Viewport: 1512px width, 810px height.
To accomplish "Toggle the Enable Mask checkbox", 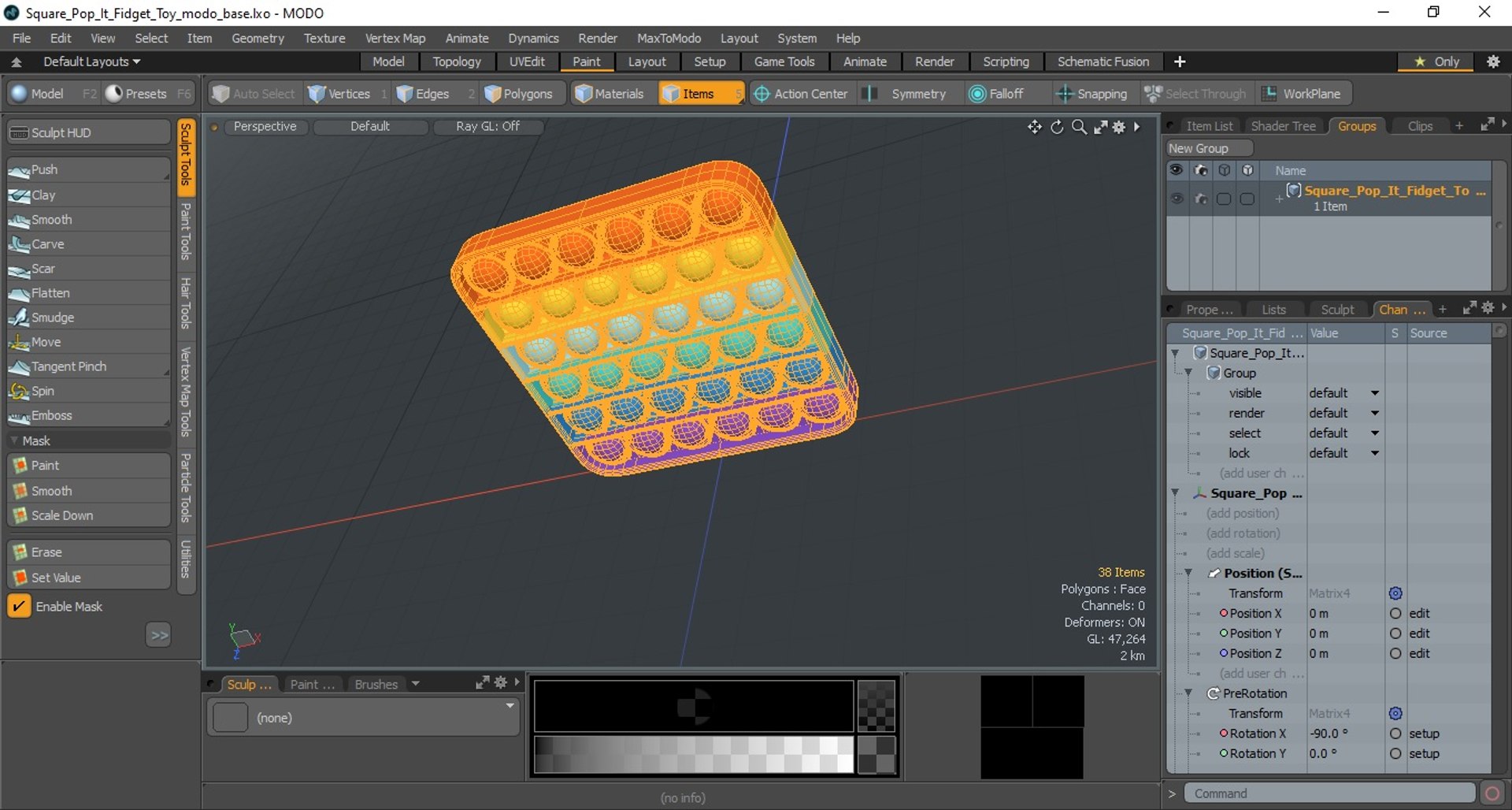I will pyautogui.click(x=19, y=606).
